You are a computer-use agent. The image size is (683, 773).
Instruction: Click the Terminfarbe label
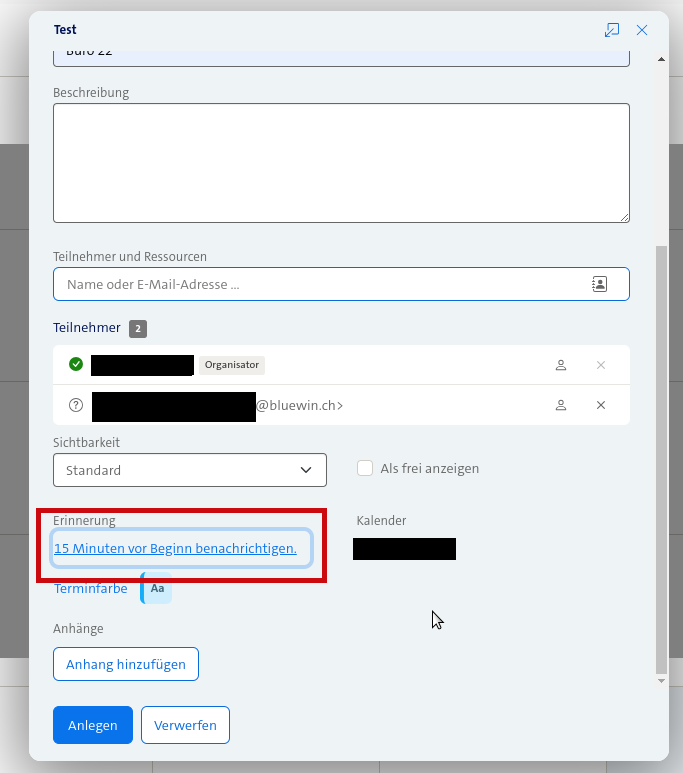[x=90, y=589]
